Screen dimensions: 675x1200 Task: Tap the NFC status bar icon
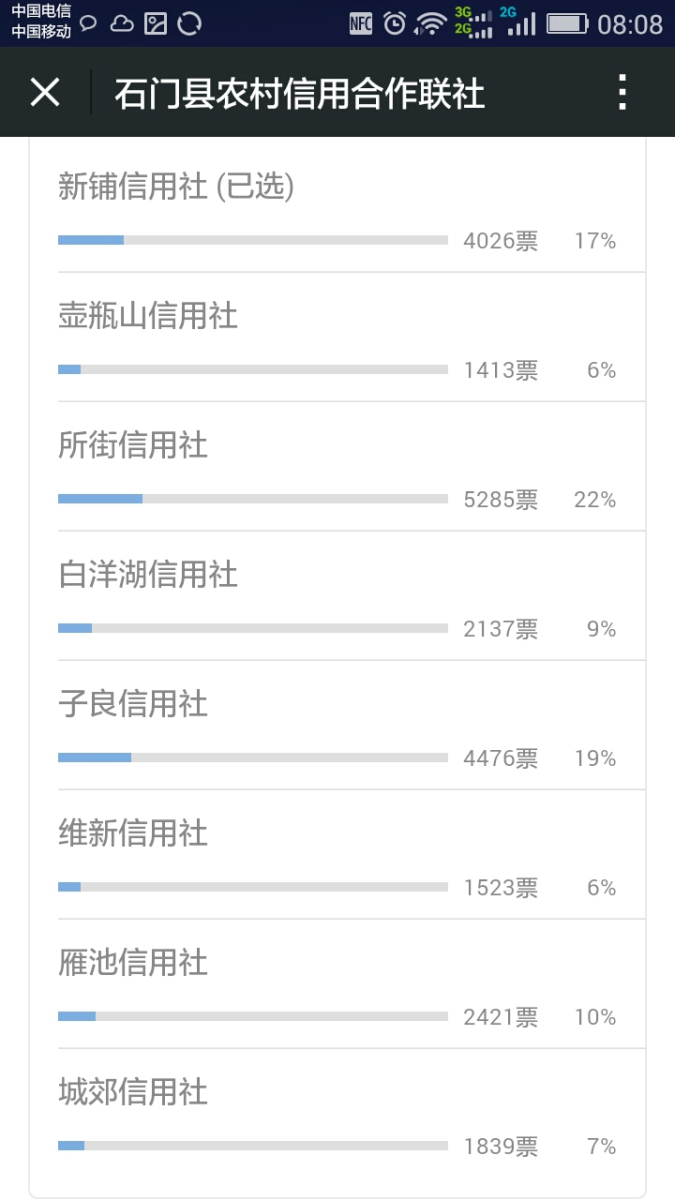point(361,24)
